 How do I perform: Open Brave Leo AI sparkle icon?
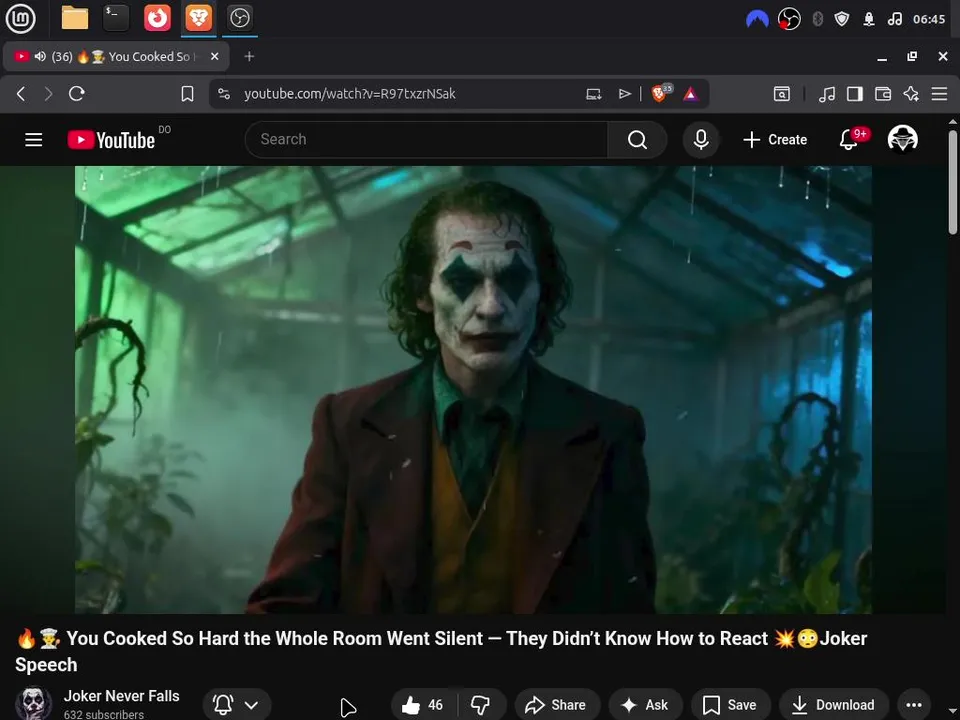click(911, 94)
